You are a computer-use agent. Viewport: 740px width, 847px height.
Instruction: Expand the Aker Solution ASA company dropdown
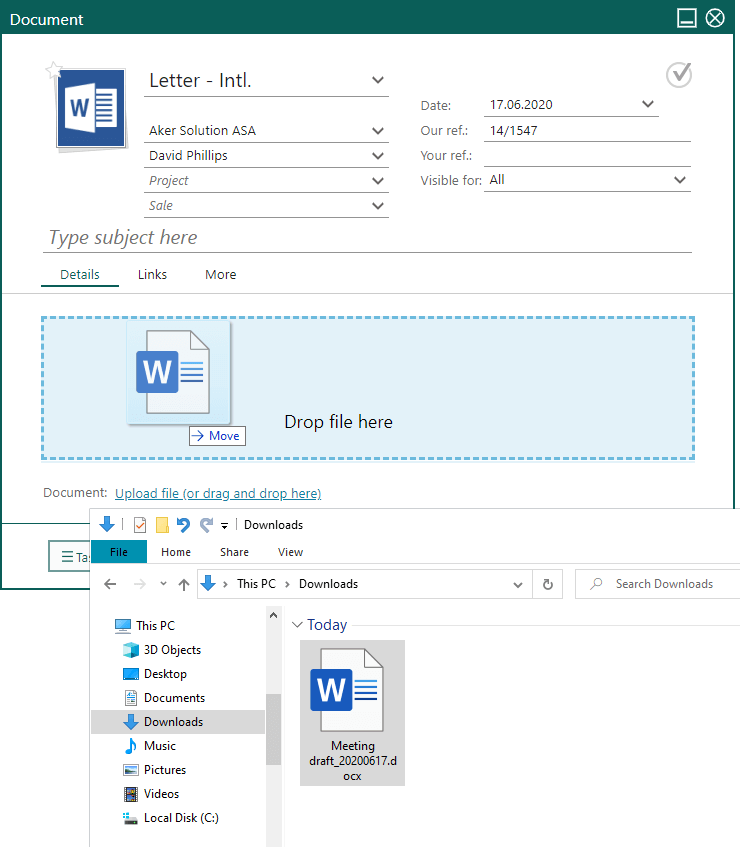click(378, 131)
